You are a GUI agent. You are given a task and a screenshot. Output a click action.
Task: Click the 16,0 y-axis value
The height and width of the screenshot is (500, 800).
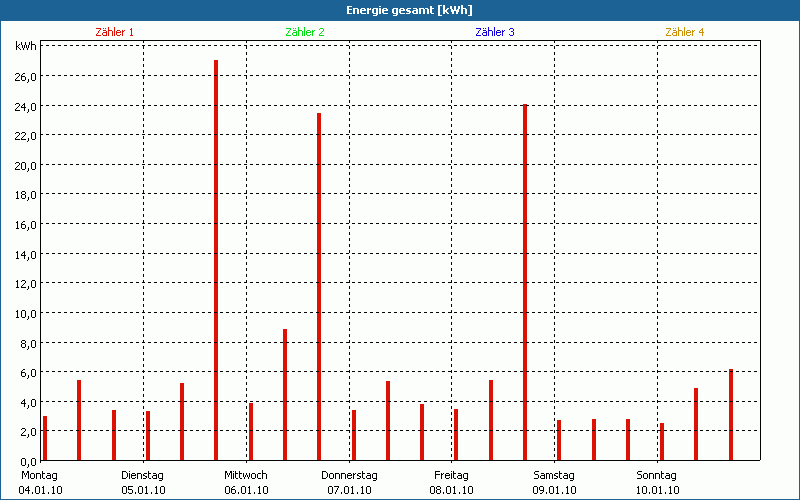point(26,224)
